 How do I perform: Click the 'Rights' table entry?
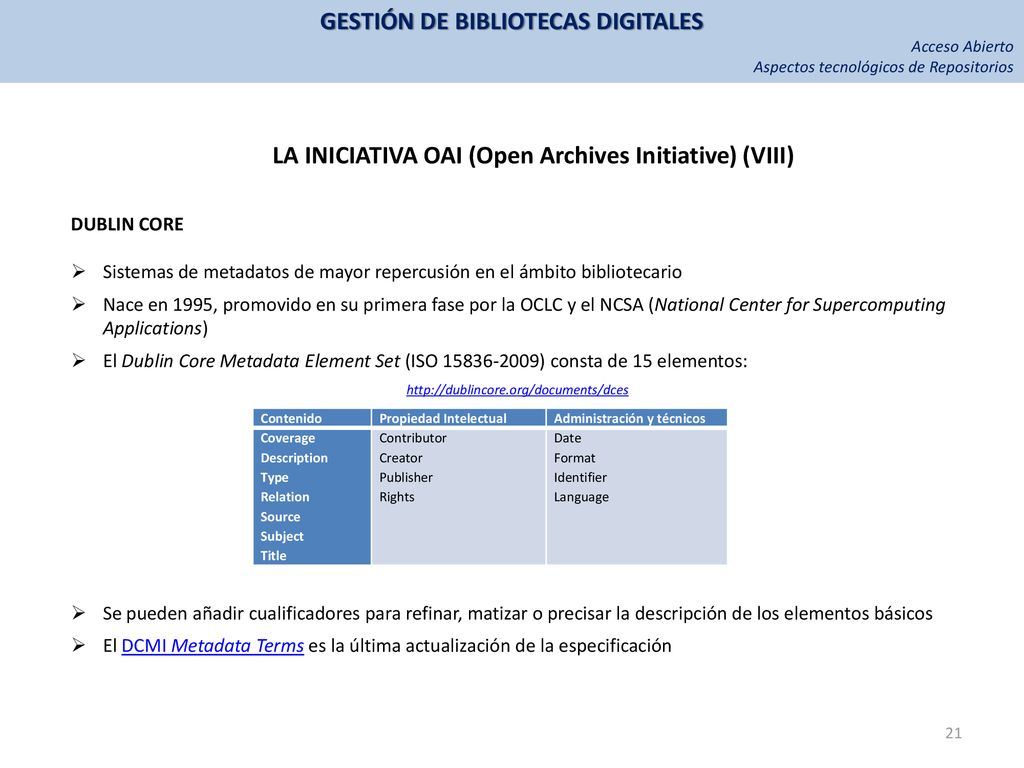(x=396, y=497)
